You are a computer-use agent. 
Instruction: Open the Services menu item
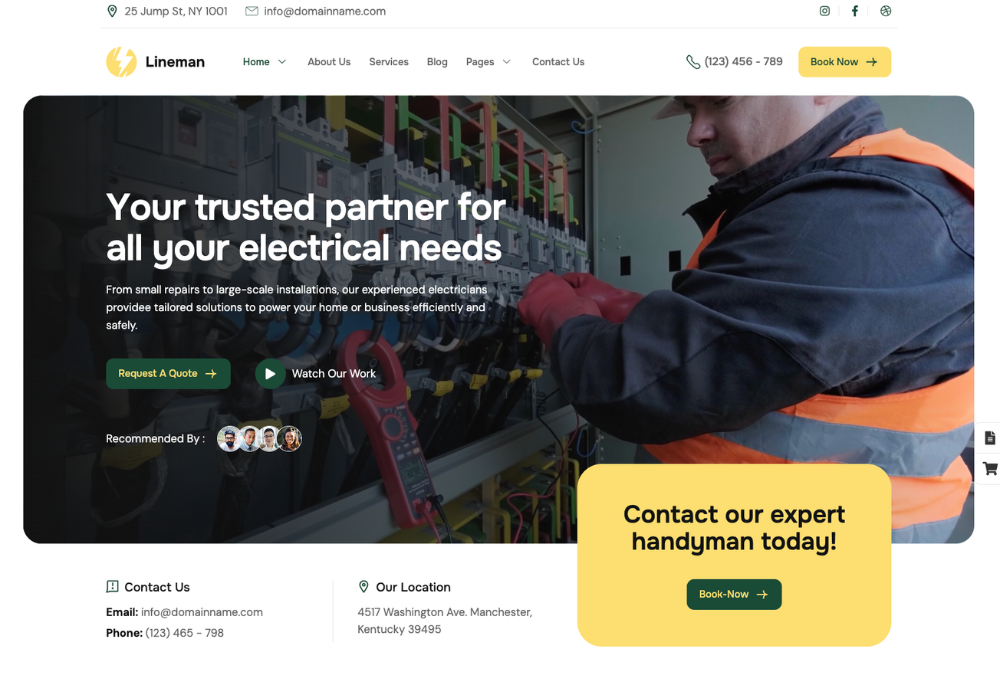[388, 62]
